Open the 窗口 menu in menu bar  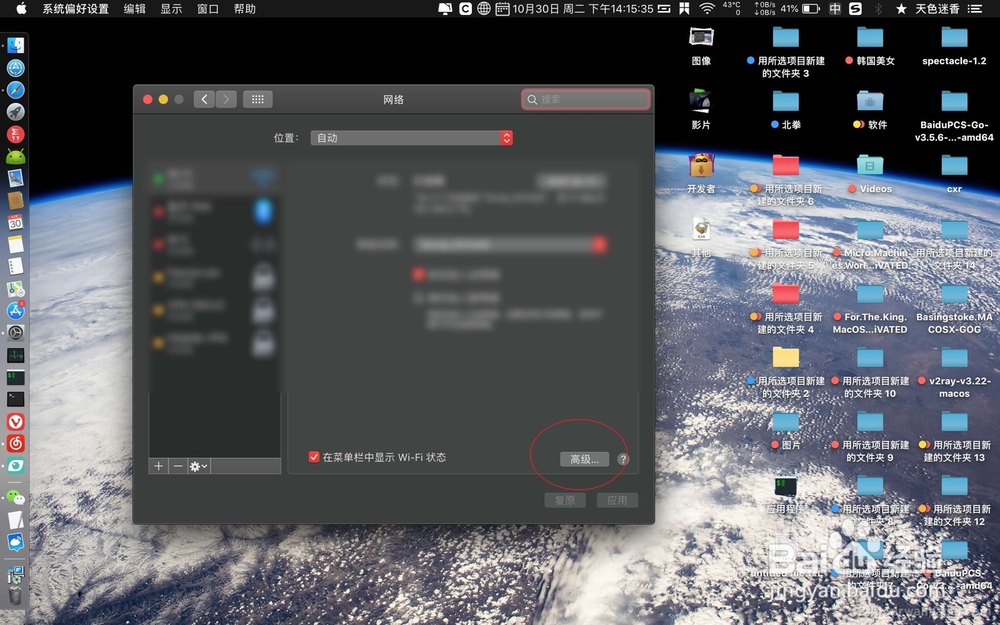point(206,8)
